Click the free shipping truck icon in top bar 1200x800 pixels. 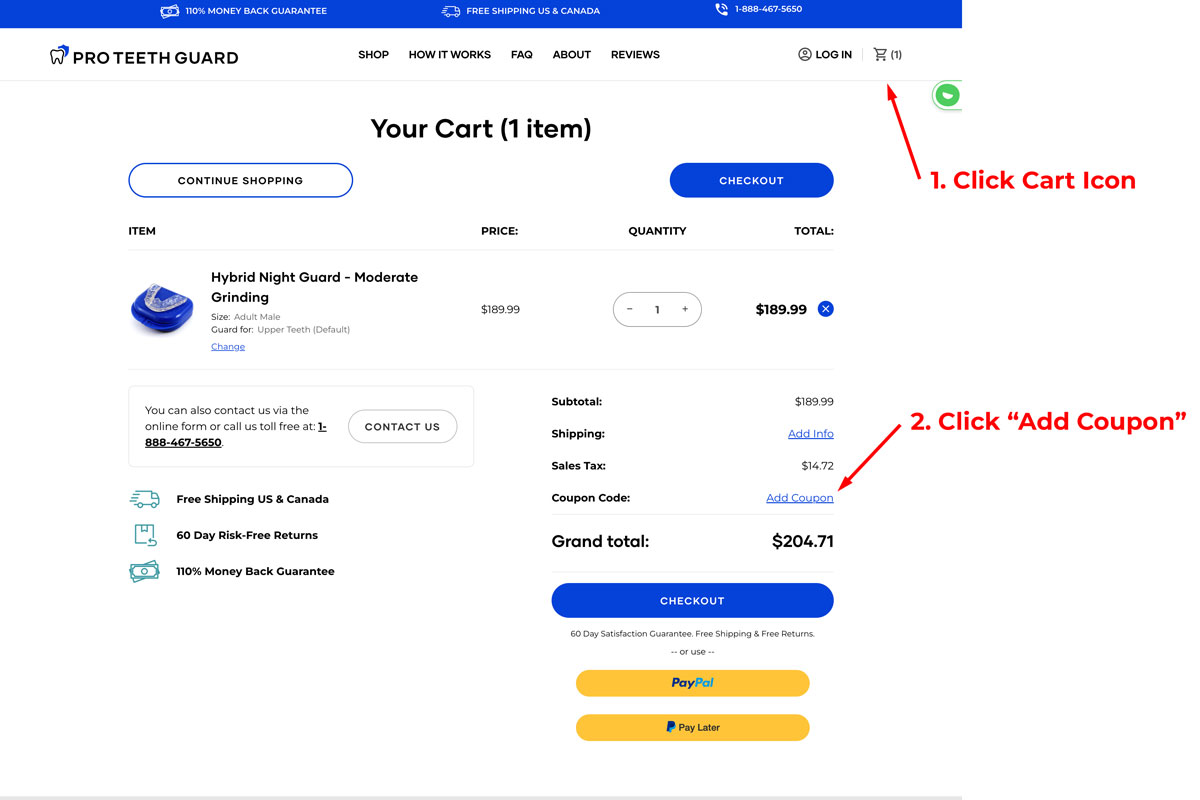[x=451, y=11]
